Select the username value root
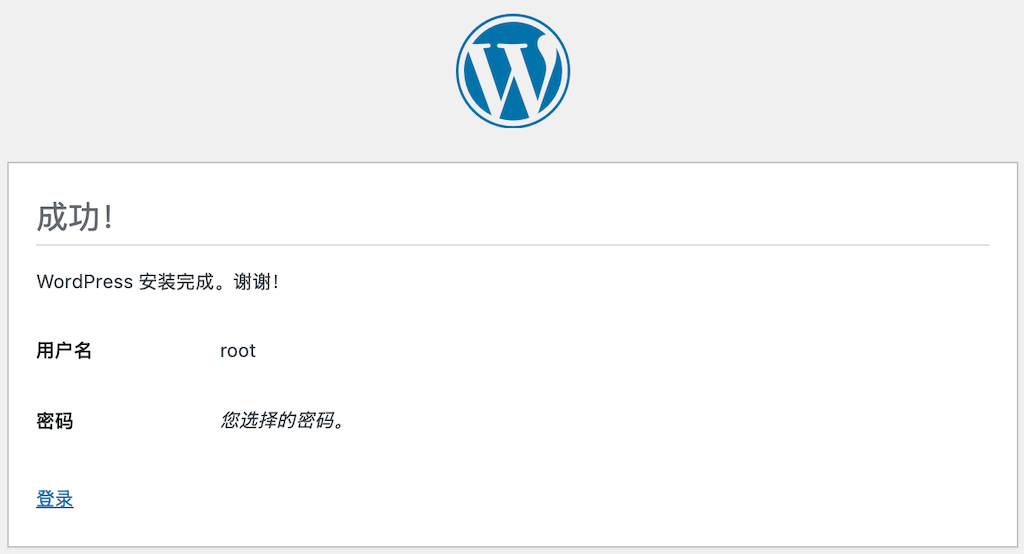 point(238,351)
